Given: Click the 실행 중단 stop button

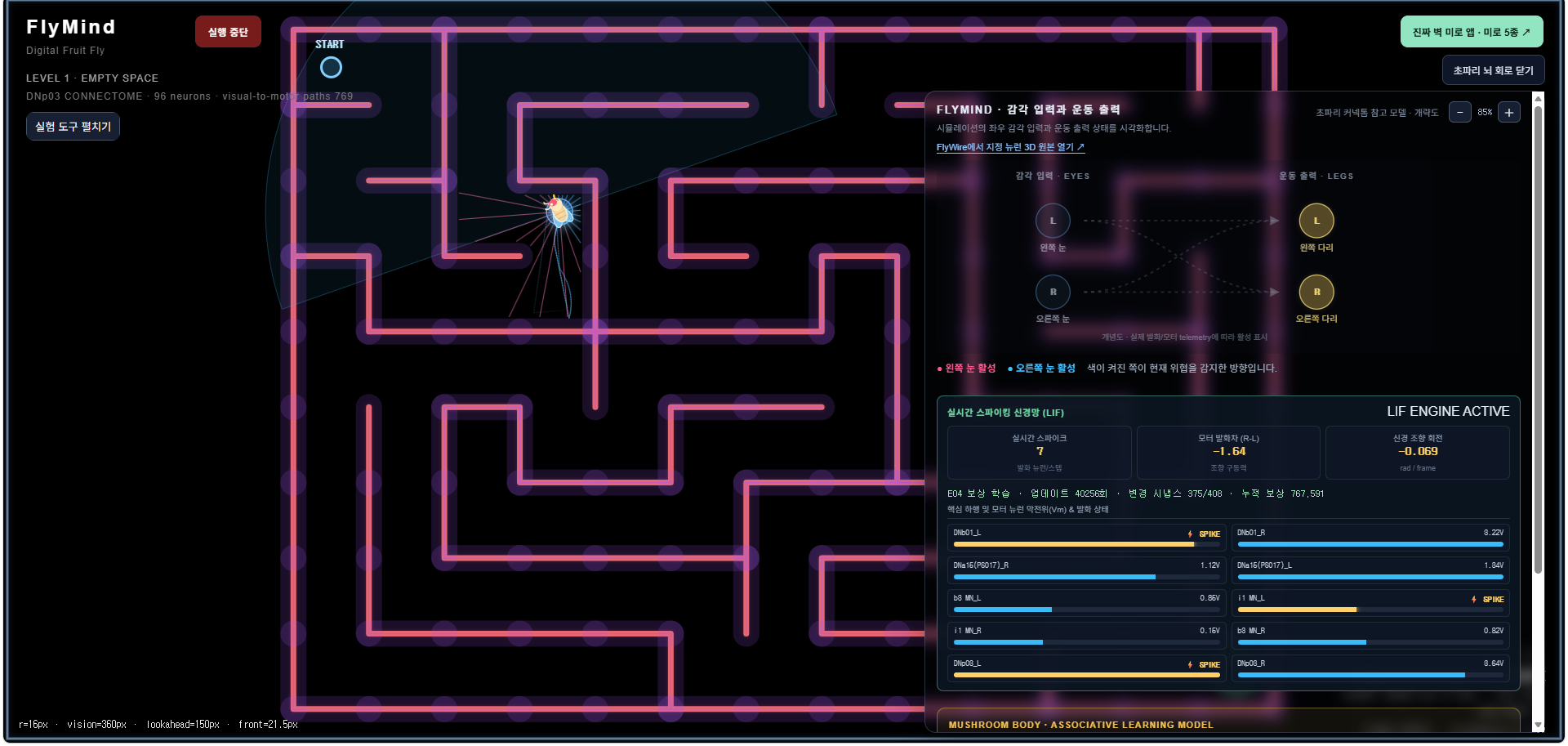Looking at the screenshot, I should 228,32.
